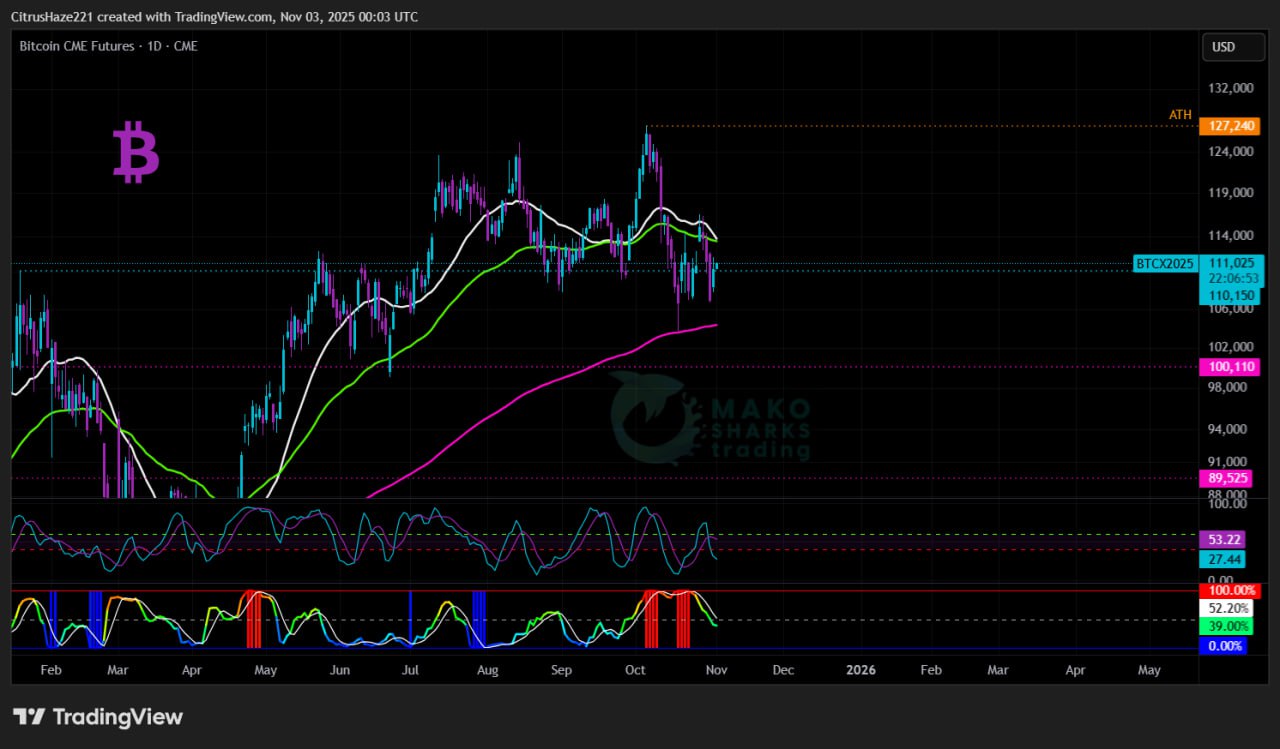
Task: Click the ATH text label on chart
Action: pos(1180,115)
